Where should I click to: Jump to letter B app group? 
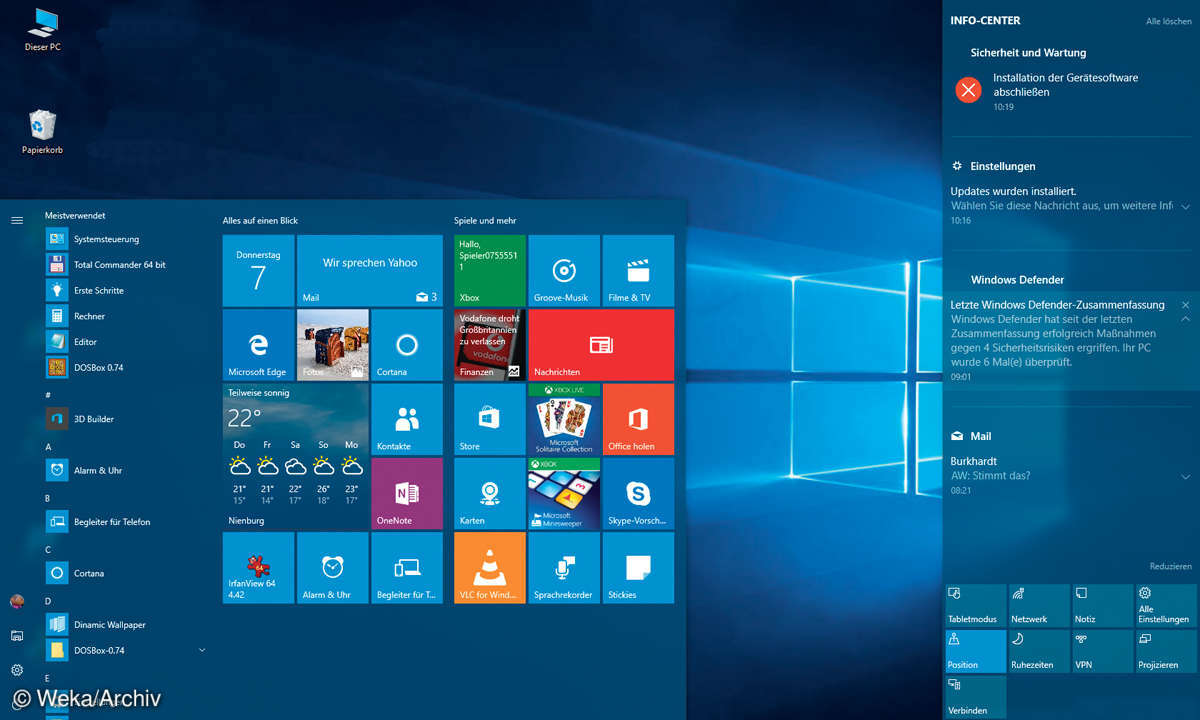[48, 498]
